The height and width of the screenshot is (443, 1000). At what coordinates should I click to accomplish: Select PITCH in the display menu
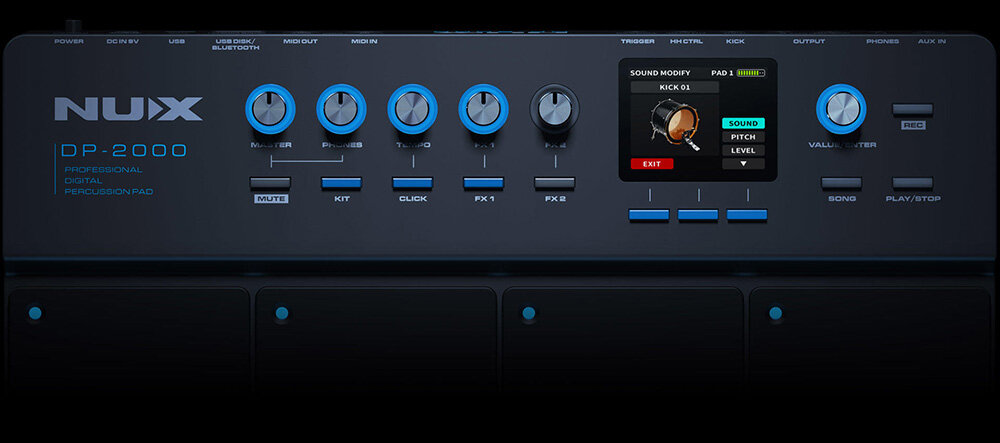point(743,137)
